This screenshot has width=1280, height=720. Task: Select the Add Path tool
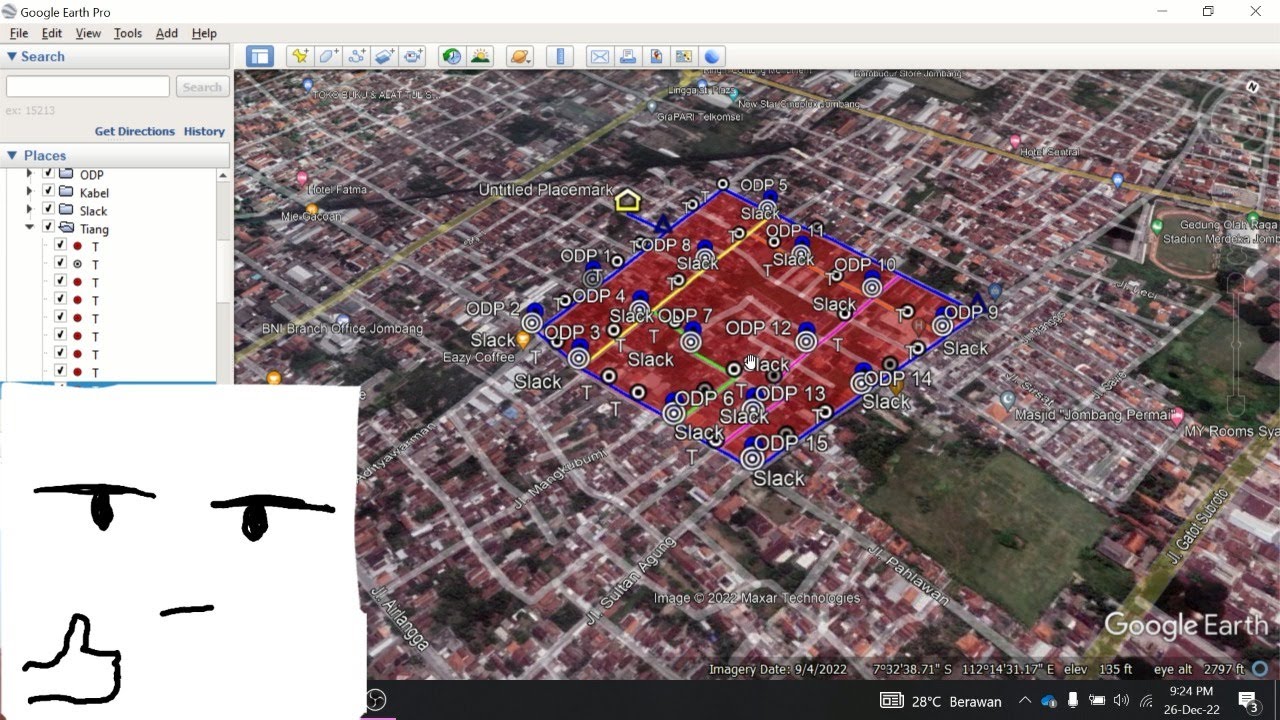[x=356, y=57]
